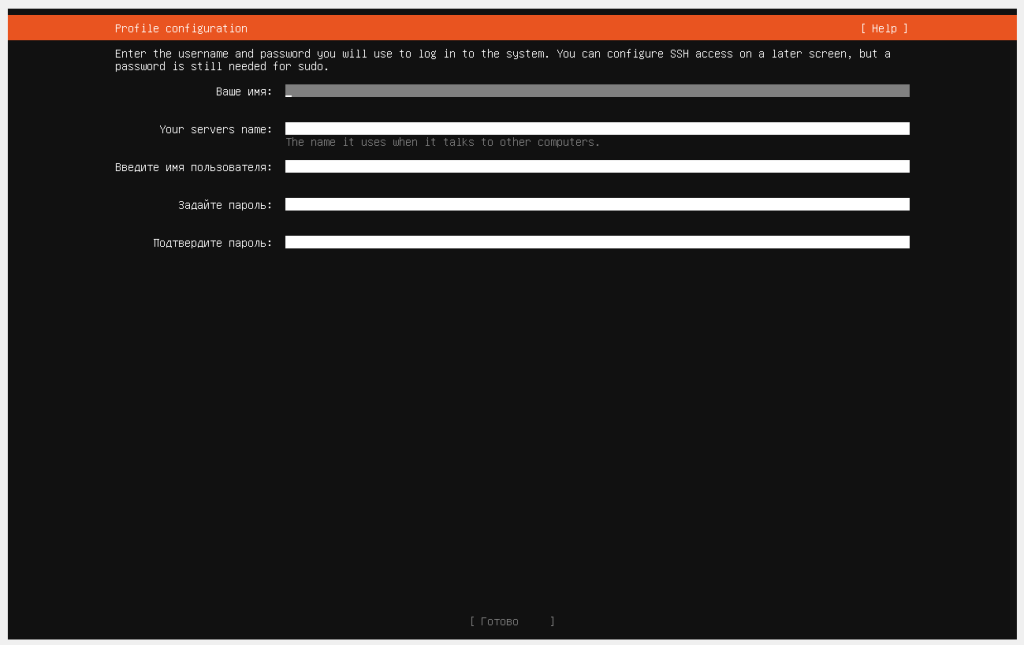Click the Profile configuration title
This screenshot has width=1024, height=645.
tap(181, 29)
